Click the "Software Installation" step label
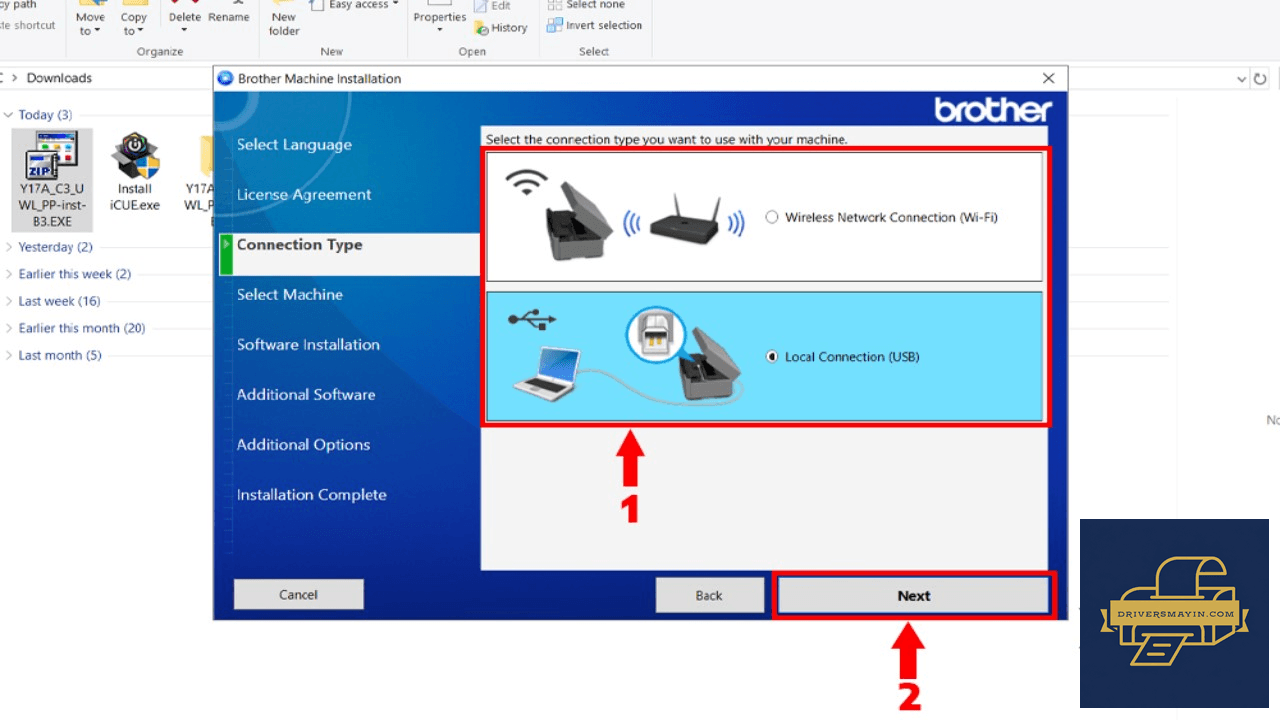This screenshot has height=720, width=1280. pos(308,345)
